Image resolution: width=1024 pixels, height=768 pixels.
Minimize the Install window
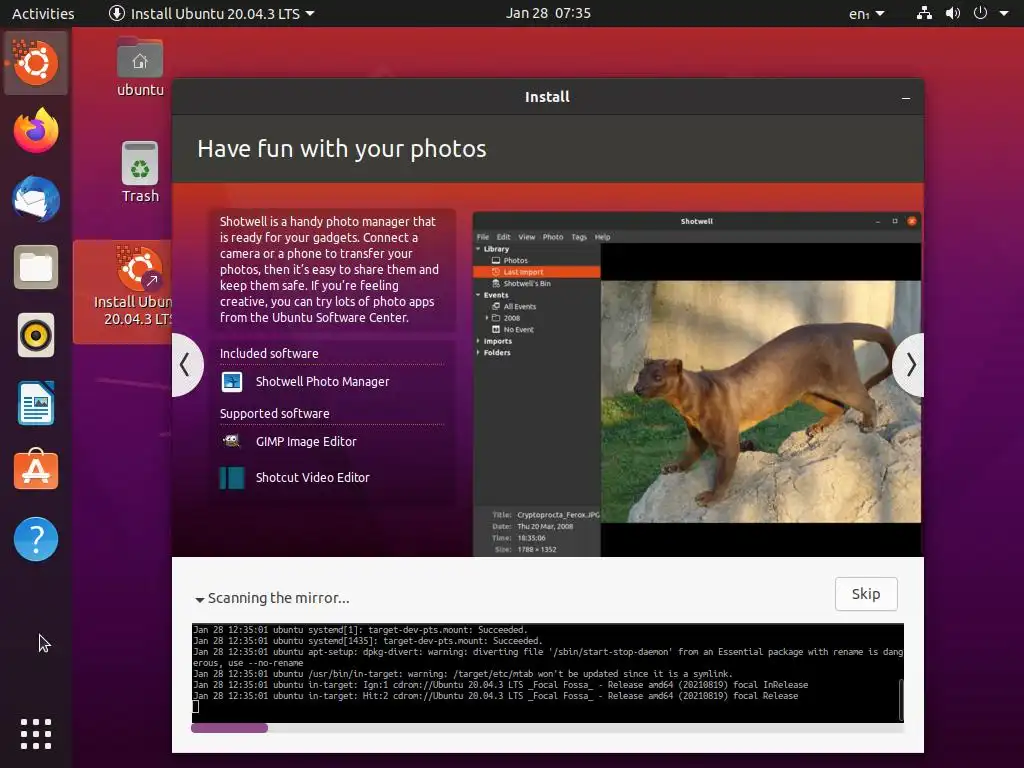click(906, 97)
